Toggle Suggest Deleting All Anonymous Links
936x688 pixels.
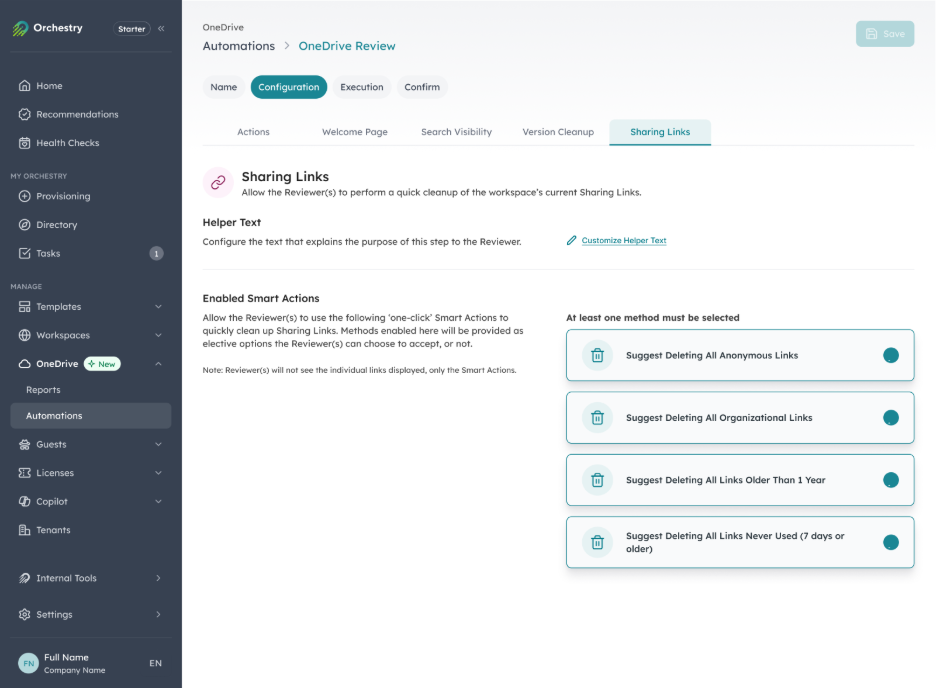891,356
